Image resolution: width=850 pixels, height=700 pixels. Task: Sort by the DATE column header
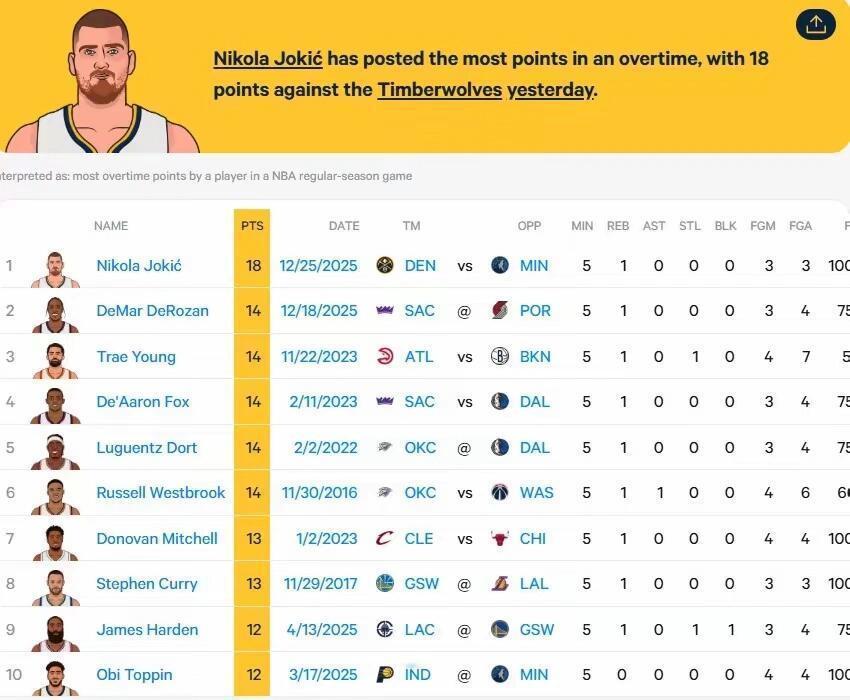344,226
